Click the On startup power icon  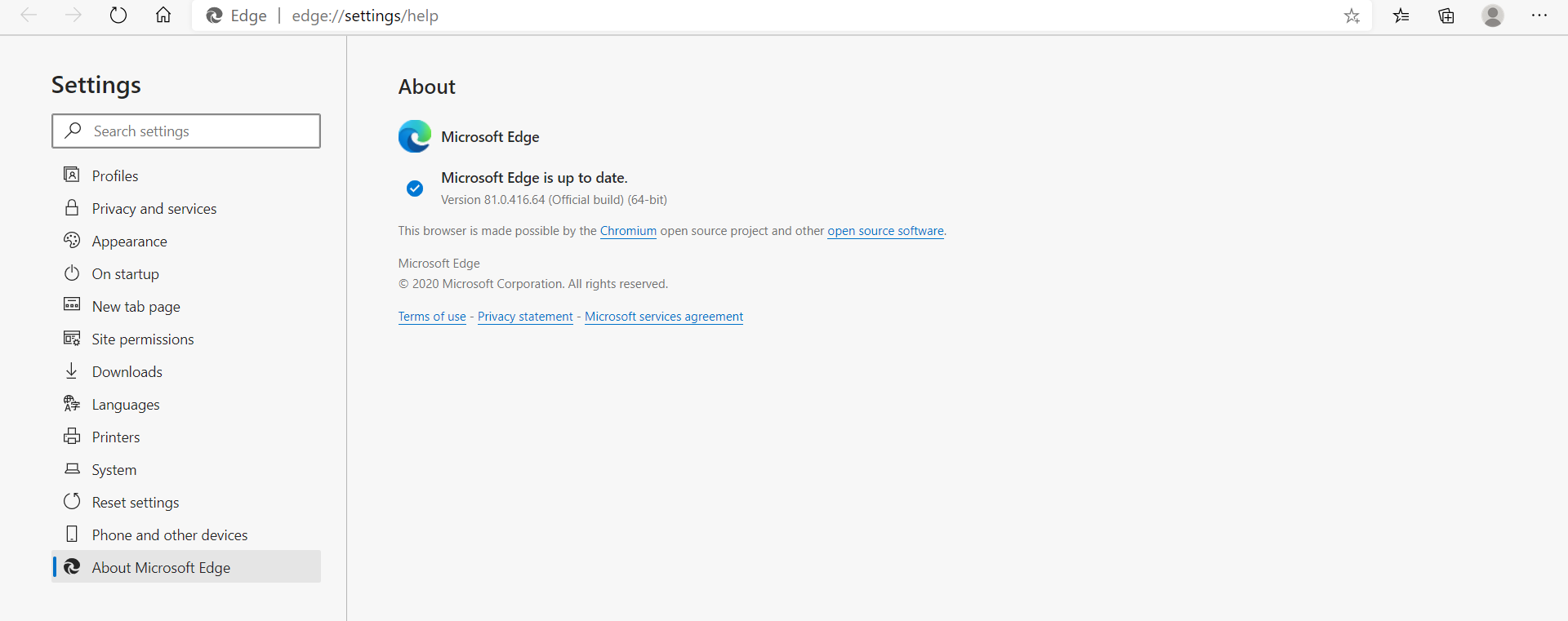click(x=72, y=273)
